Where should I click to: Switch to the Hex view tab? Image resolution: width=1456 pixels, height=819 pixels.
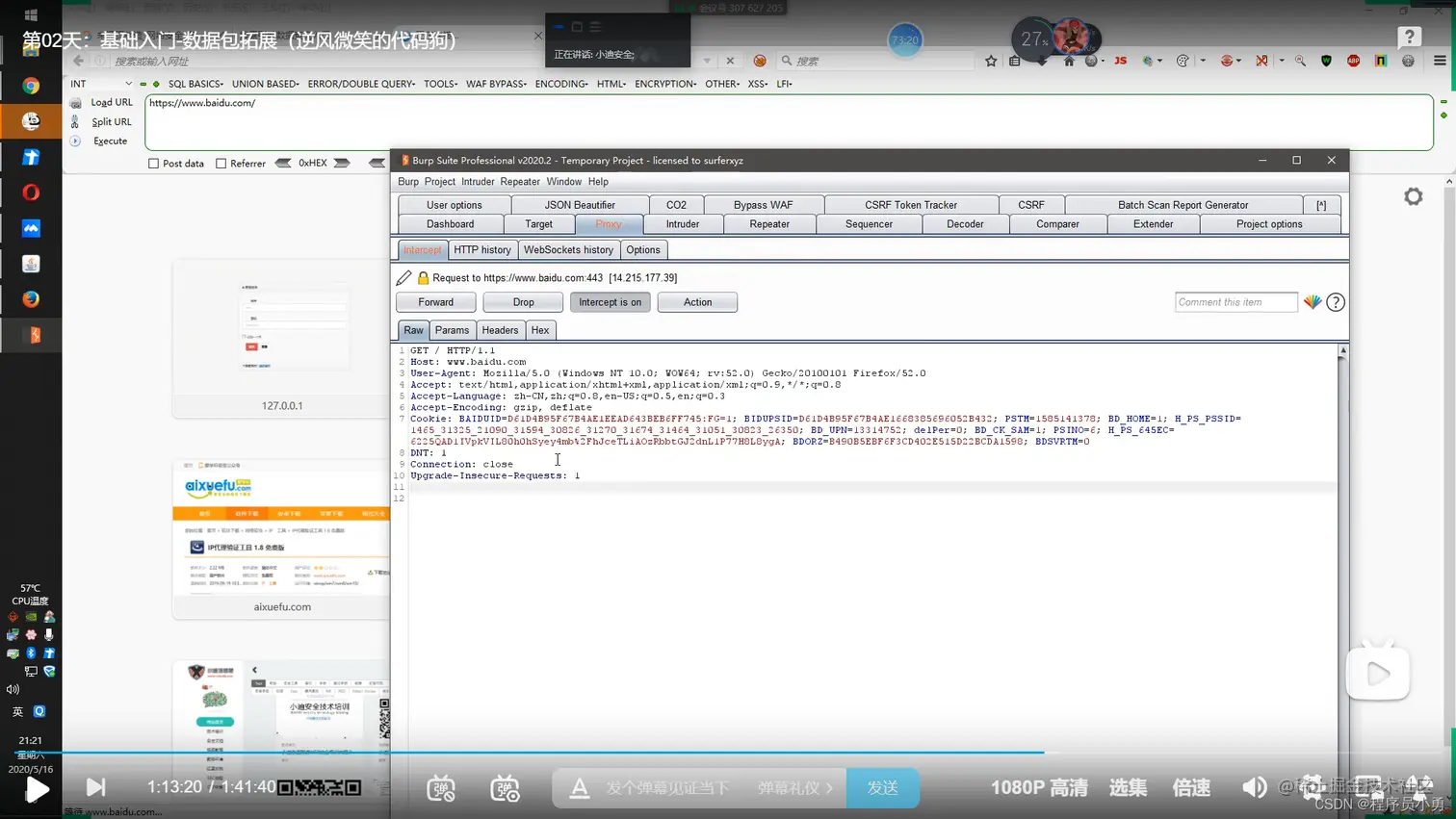540,330
